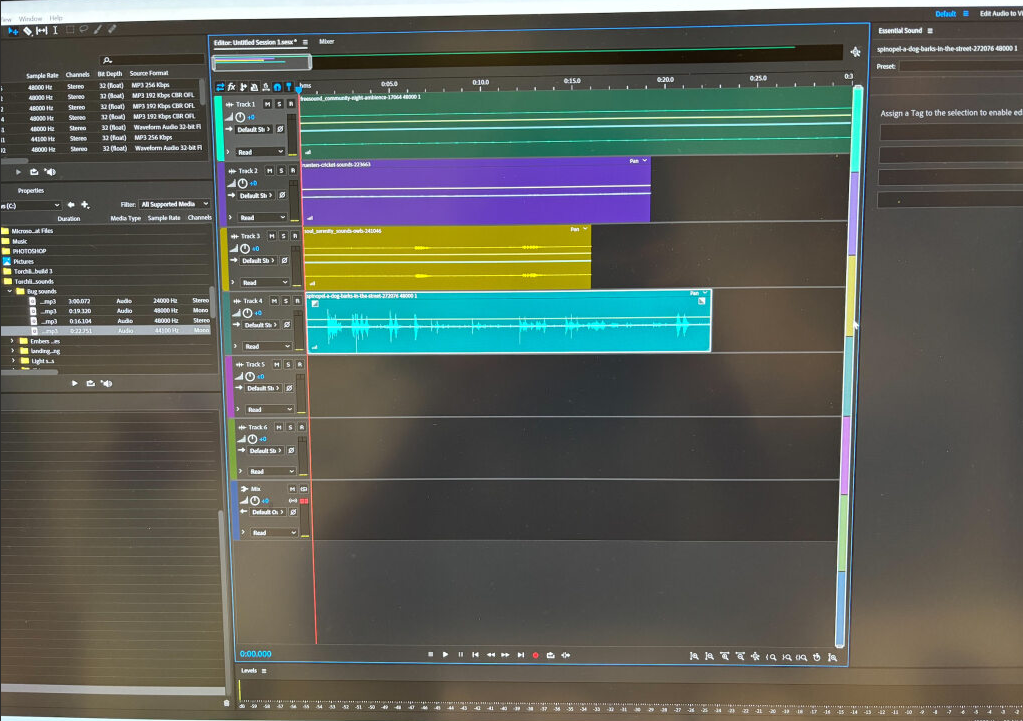Show the fx effects track controls

point(232,87)
